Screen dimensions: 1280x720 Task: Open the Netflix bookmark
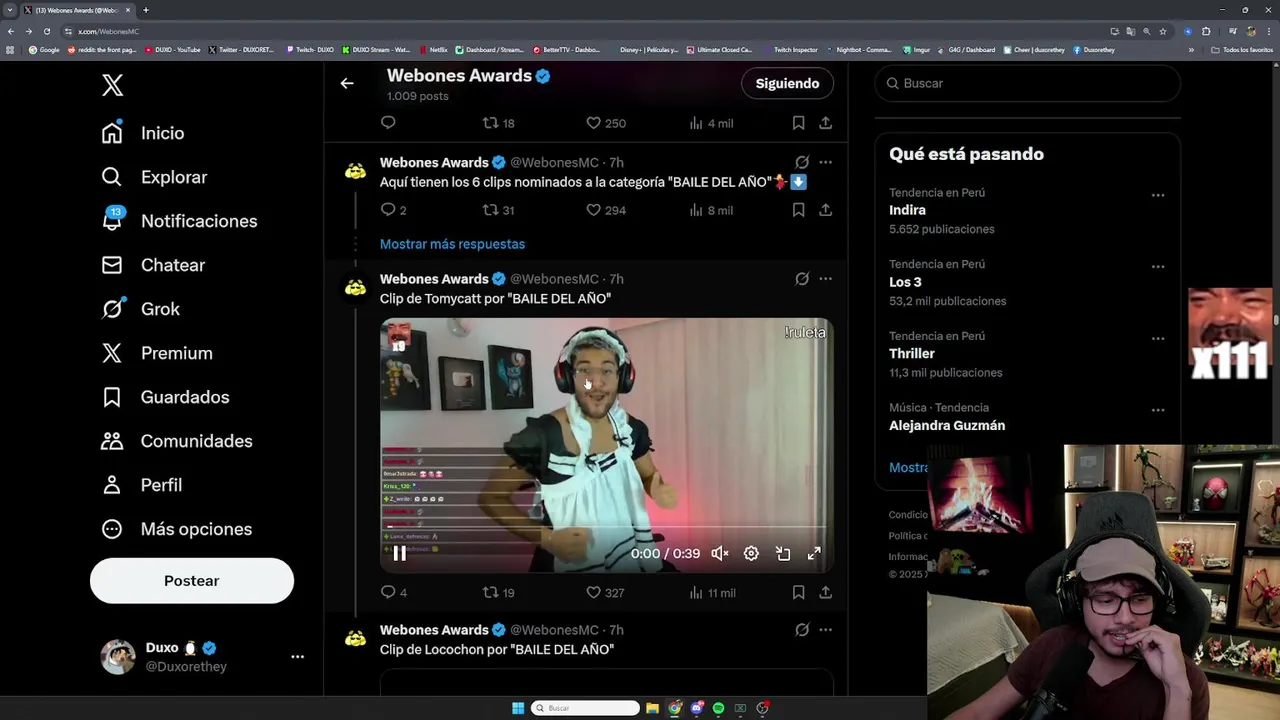(434, 50)
